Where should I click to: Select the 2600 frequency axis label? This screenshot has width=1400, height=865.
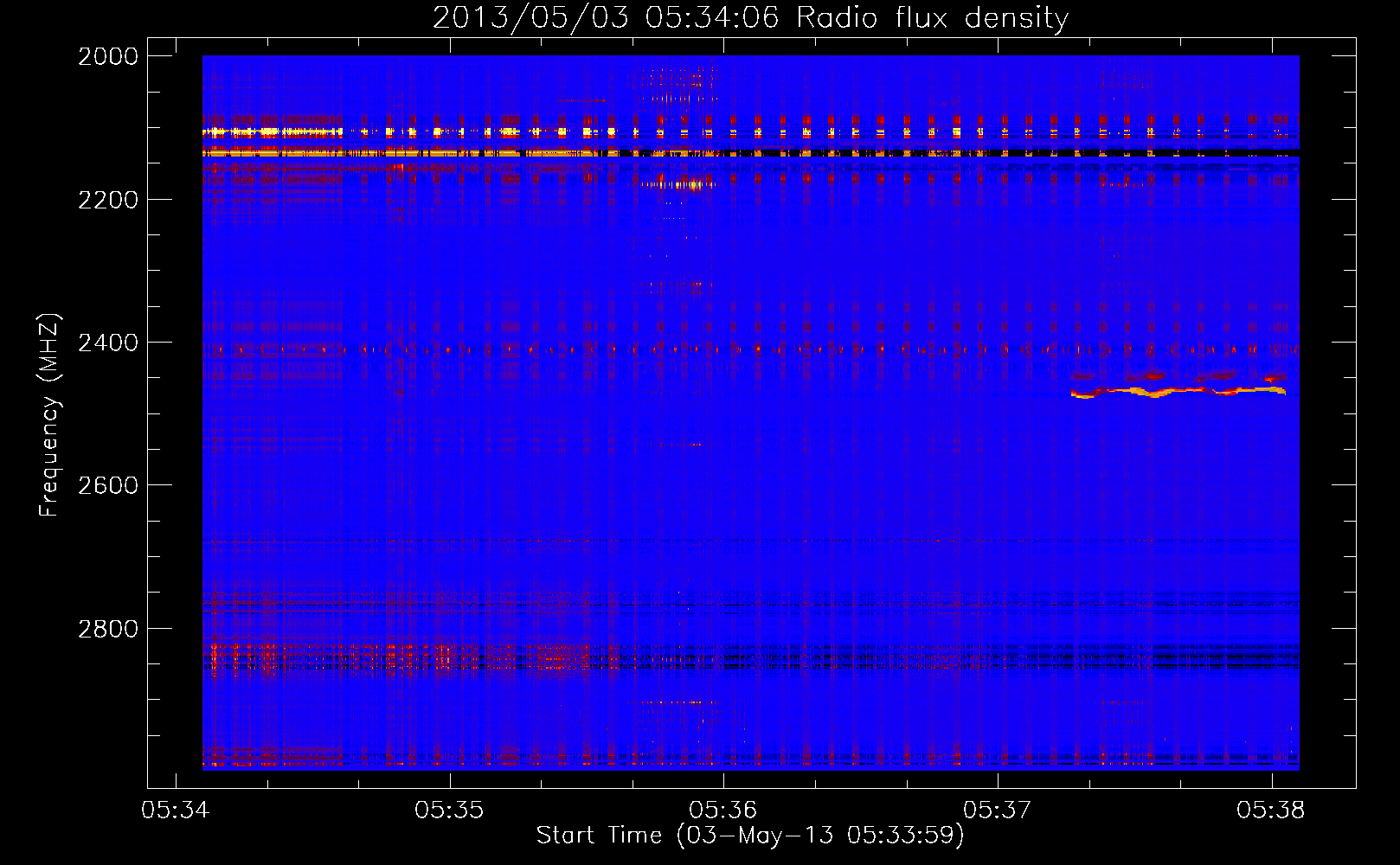tap(108, 485)
